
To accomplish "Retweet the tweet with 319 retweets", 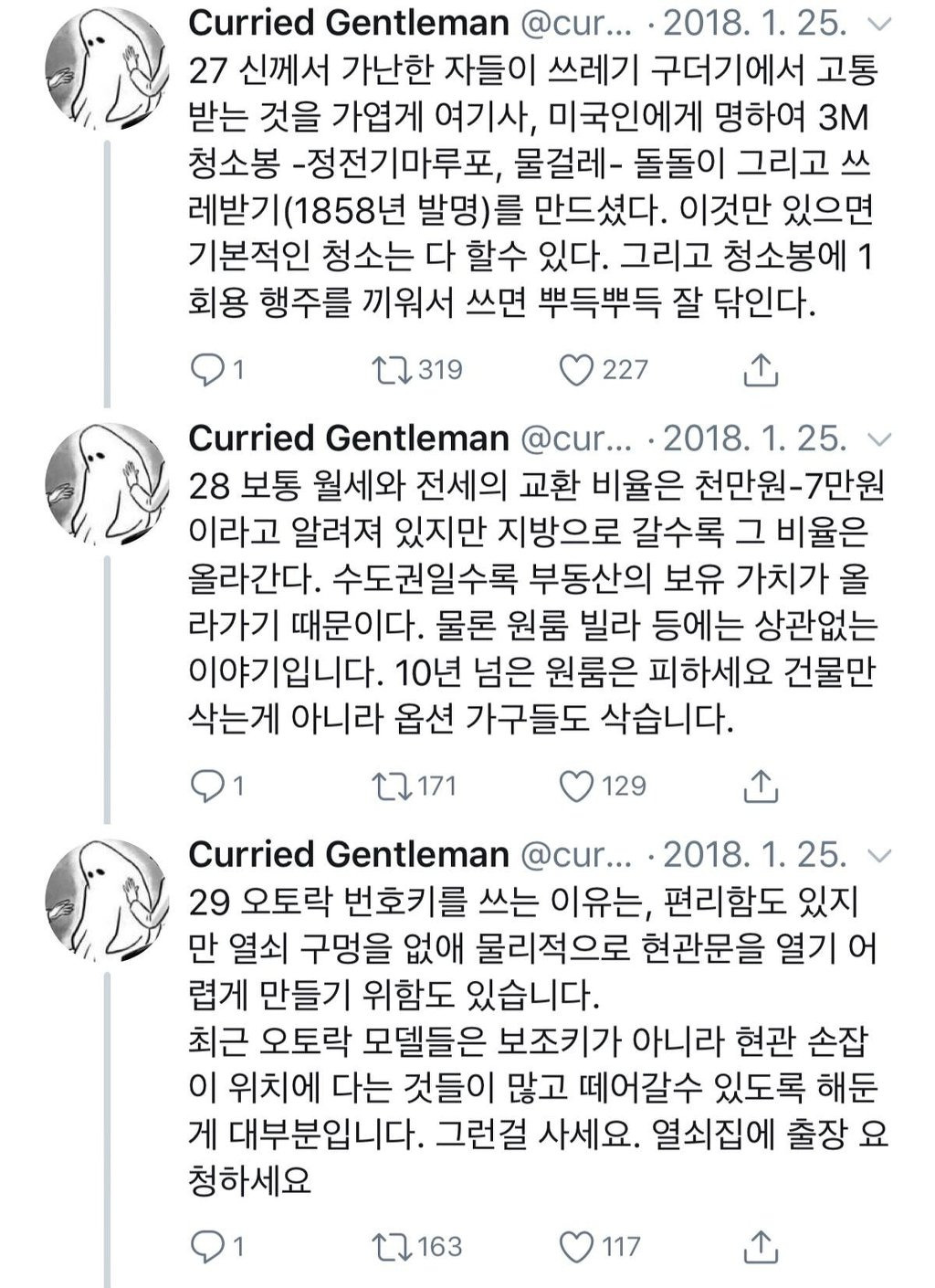I will [x=392, y=369].
